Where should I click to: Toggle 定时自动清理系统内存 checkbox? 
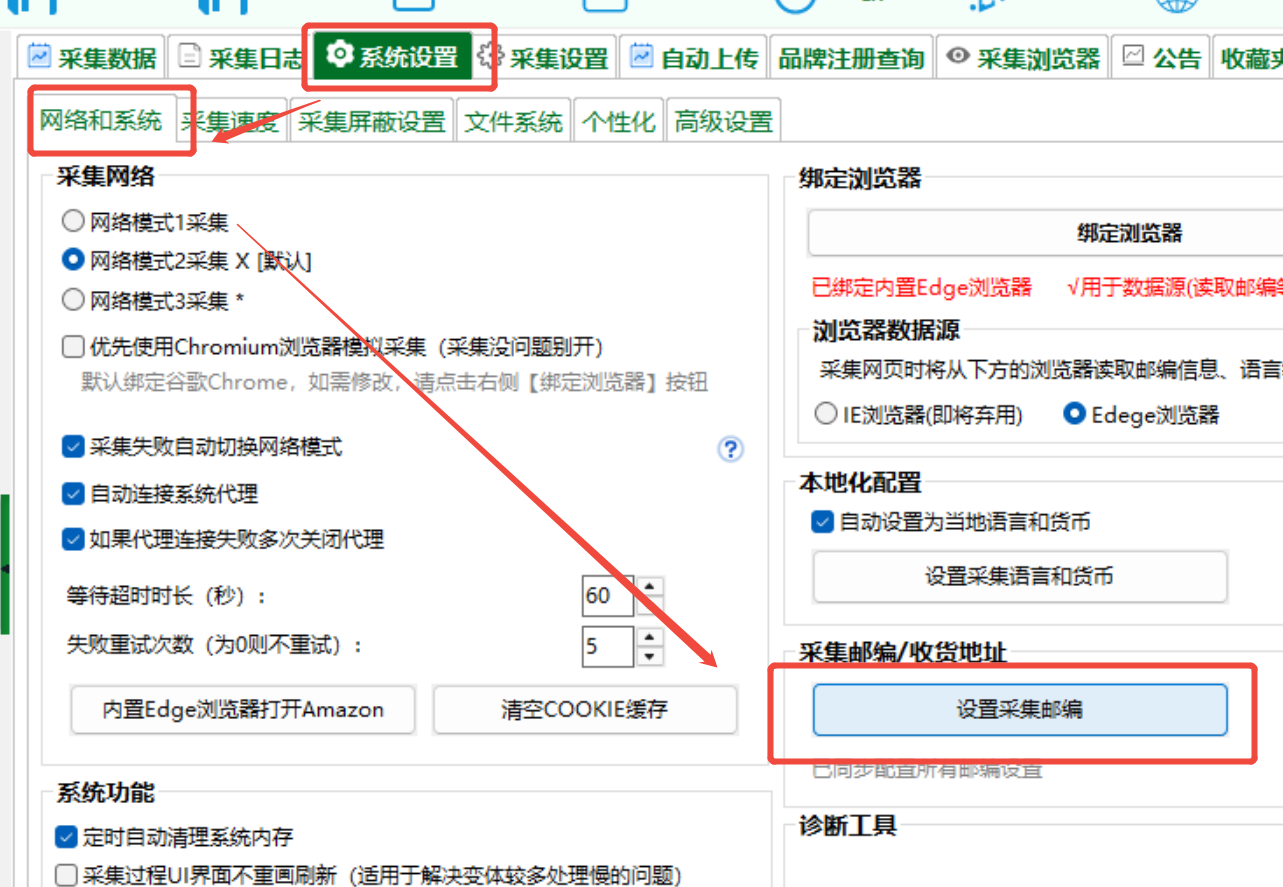click(x=67, y=836)
